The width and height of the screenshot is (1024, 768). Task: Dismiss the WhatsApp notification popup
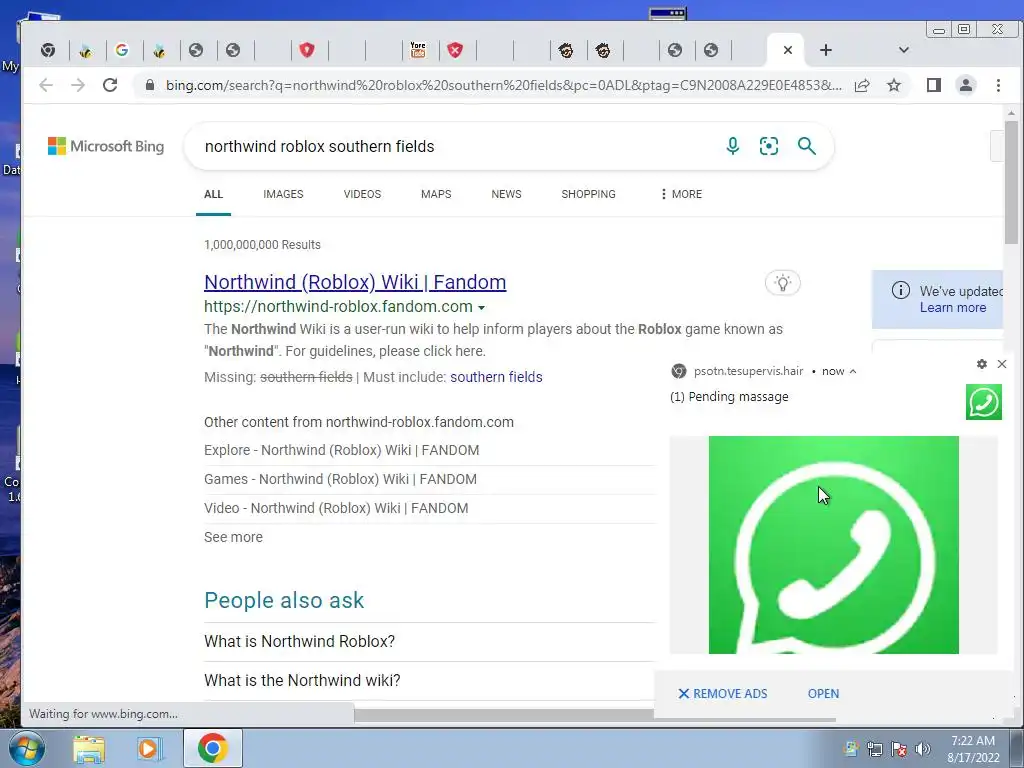coord(1002,364)
